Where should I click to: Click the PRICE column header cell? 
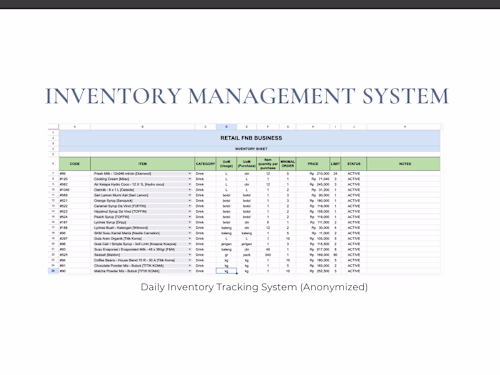(313, 164)
